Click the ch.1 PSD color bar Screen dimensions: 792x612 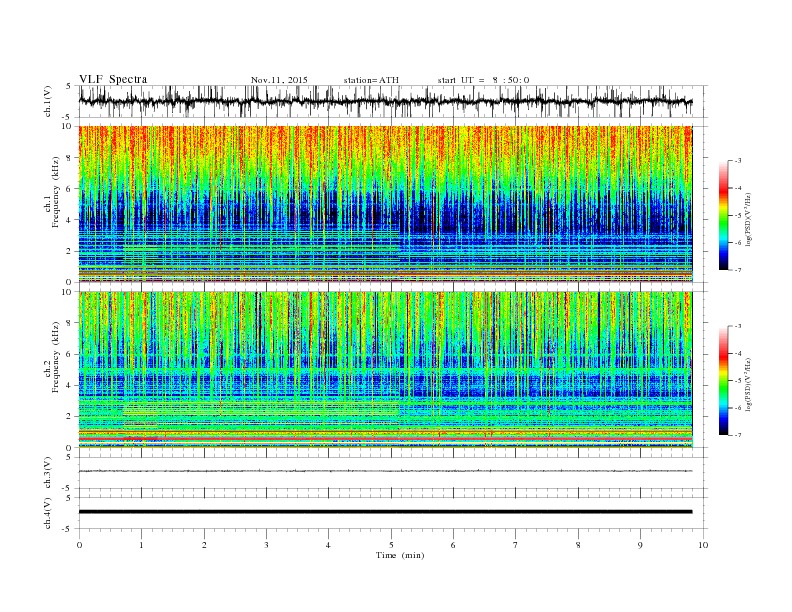[723, 215]
